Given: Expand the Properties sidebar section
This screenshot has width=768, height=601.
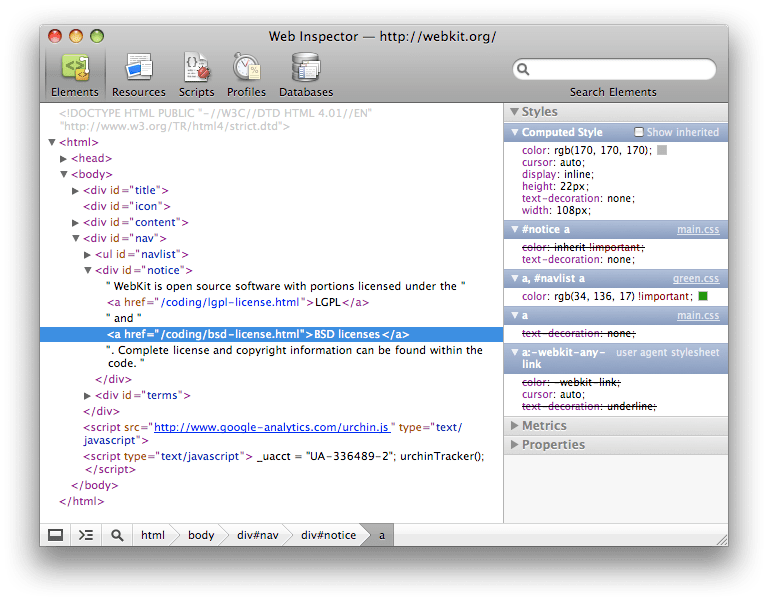Looking at the screenshot, I should coord(514,444).
